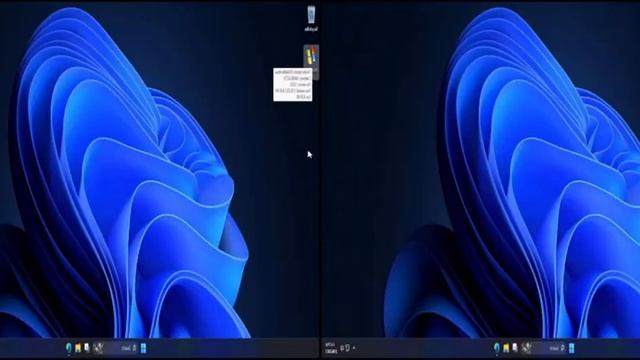Open white document app on left monitor taskbar
640x360 pixels.
coord(87,348)
